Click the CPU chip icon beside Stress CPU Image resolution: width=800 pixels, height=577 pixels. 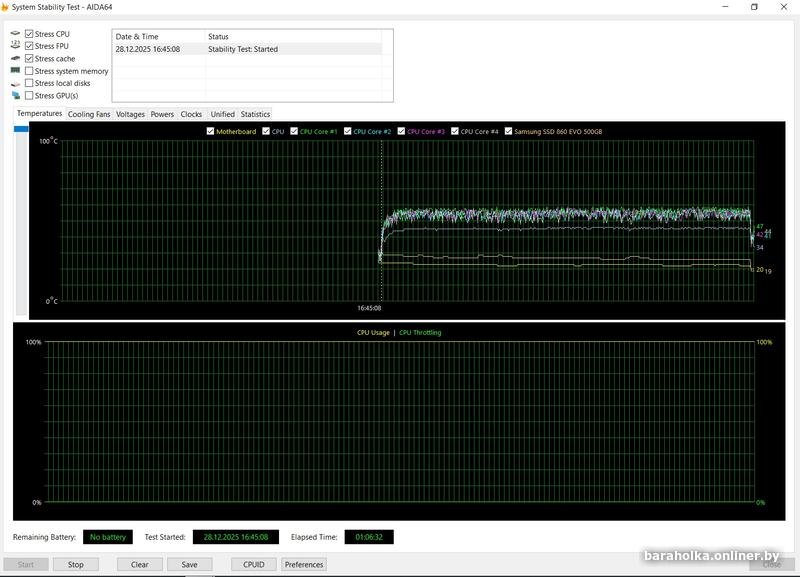click(x=15, y=34)
